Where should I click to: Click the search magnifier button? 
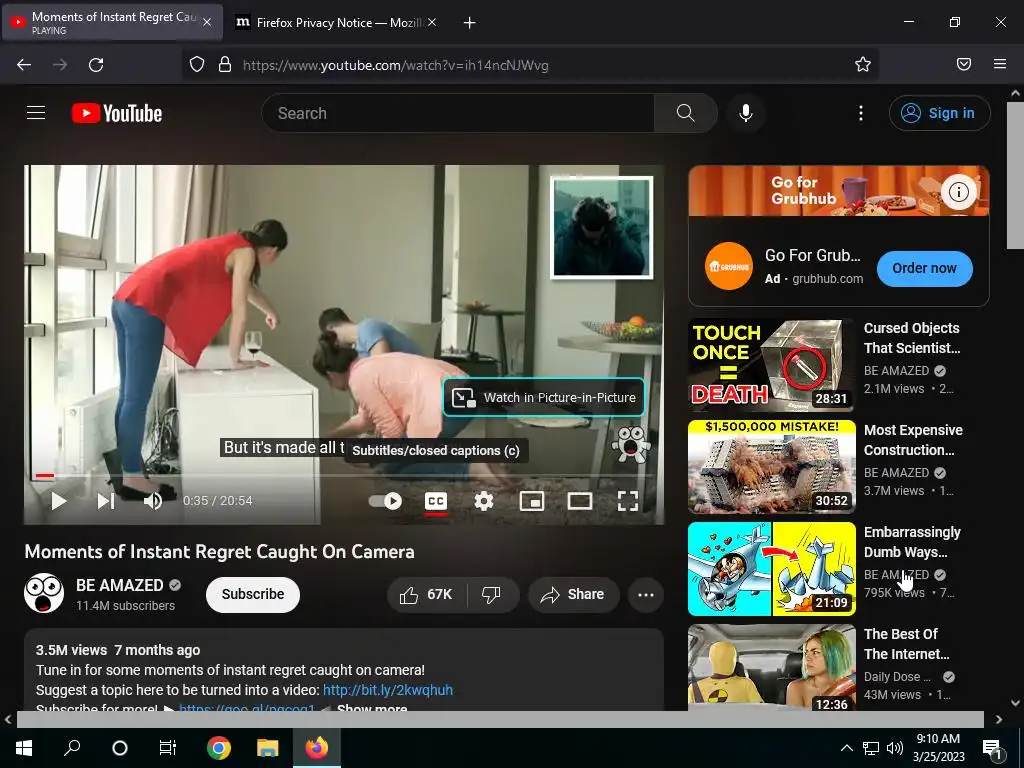click(x=686, y=113)
